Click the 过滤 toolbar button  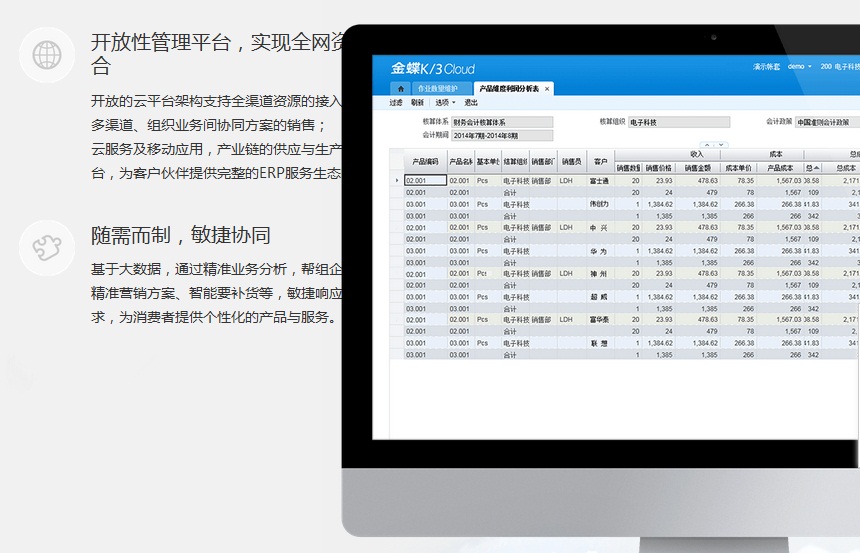coord(395,103)
